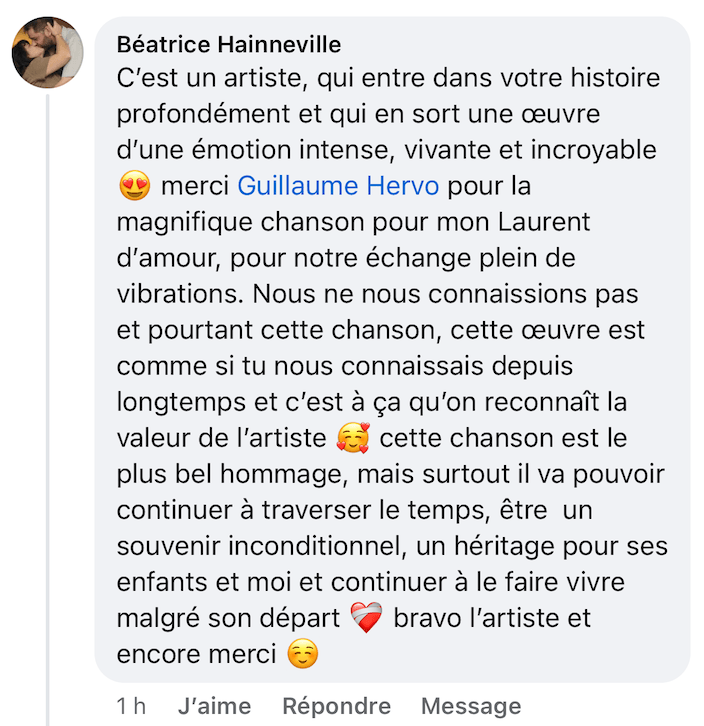Click the opening words "C'est un artiste"

203,78
